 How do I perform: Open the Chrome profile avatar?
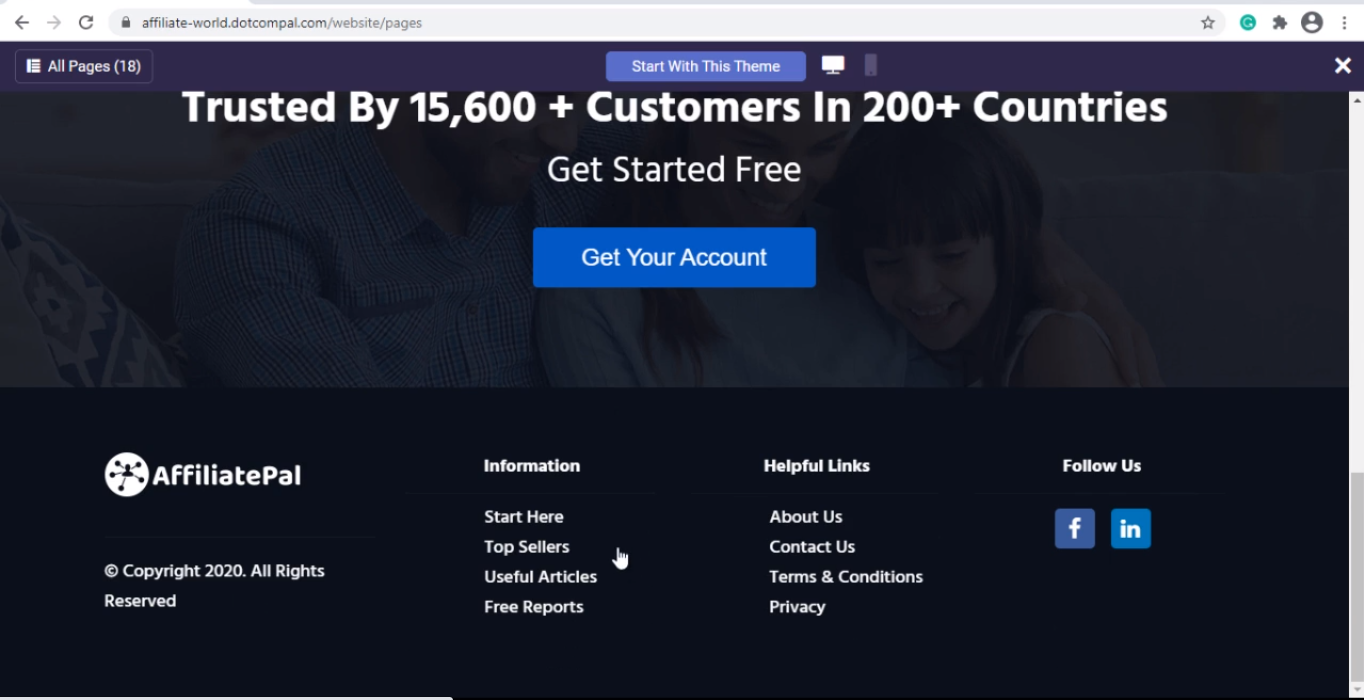tap(1312, 22)
